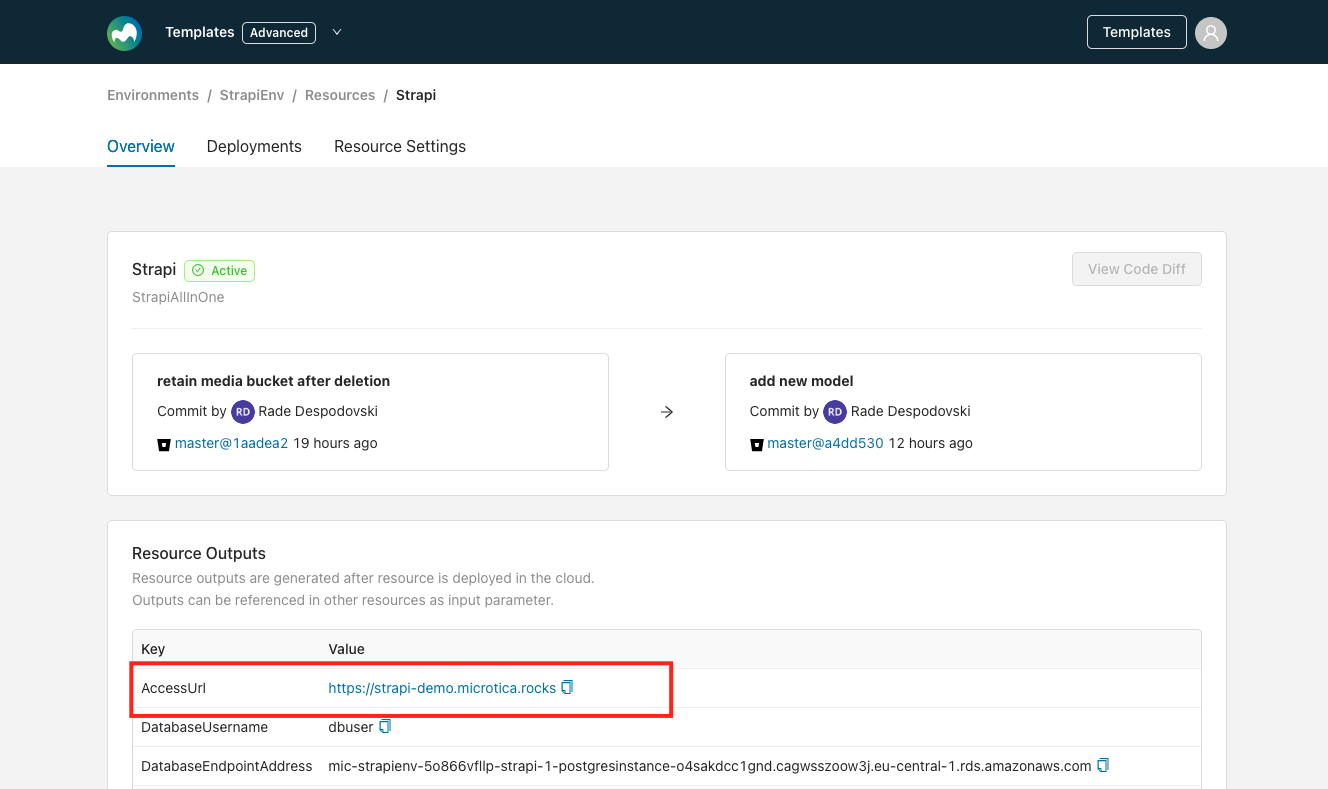
Task: Select the AccessUrl key cell
Action: [173, 688]
